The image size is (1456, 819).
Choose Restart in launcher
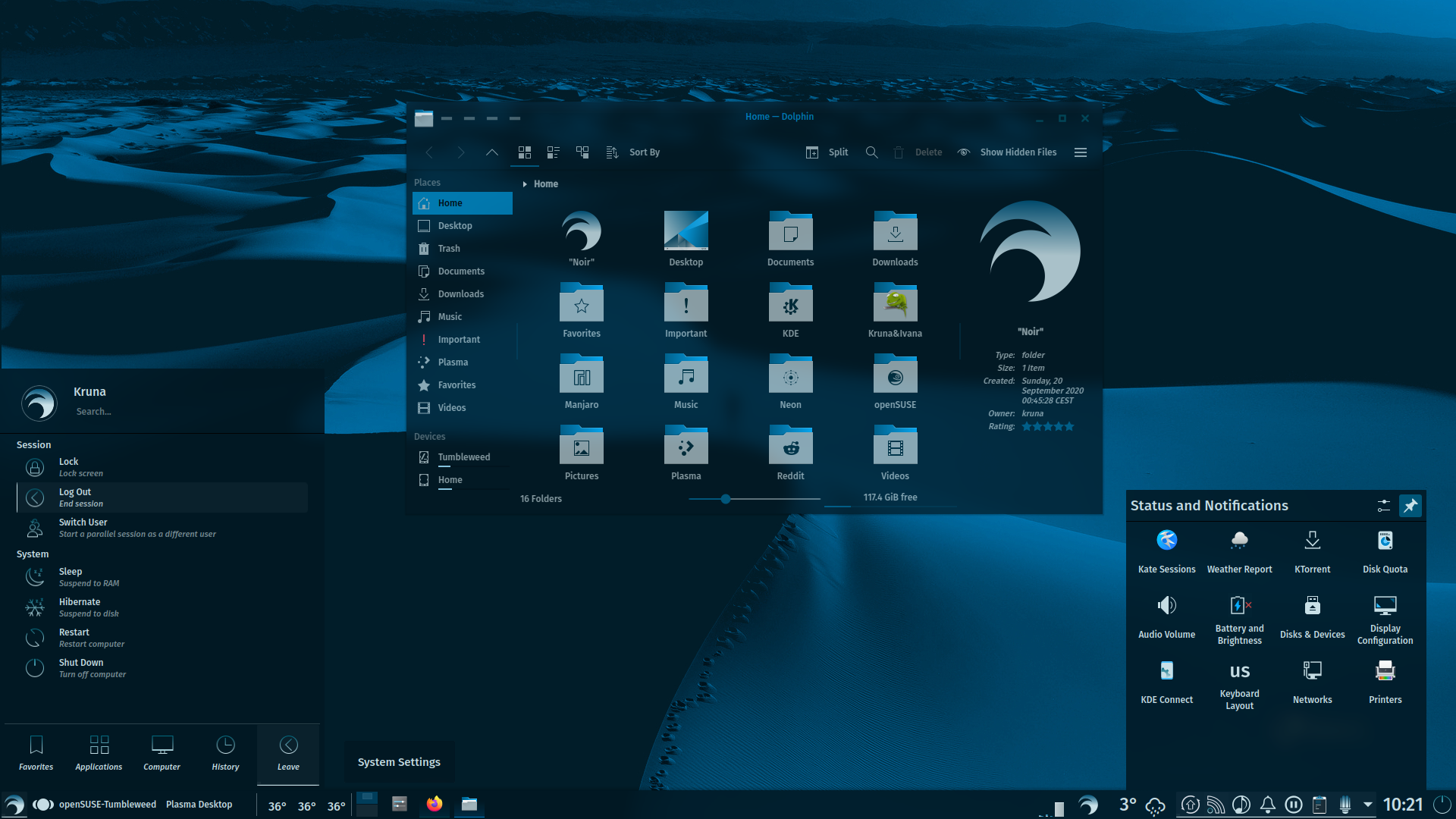pos(162,638)
